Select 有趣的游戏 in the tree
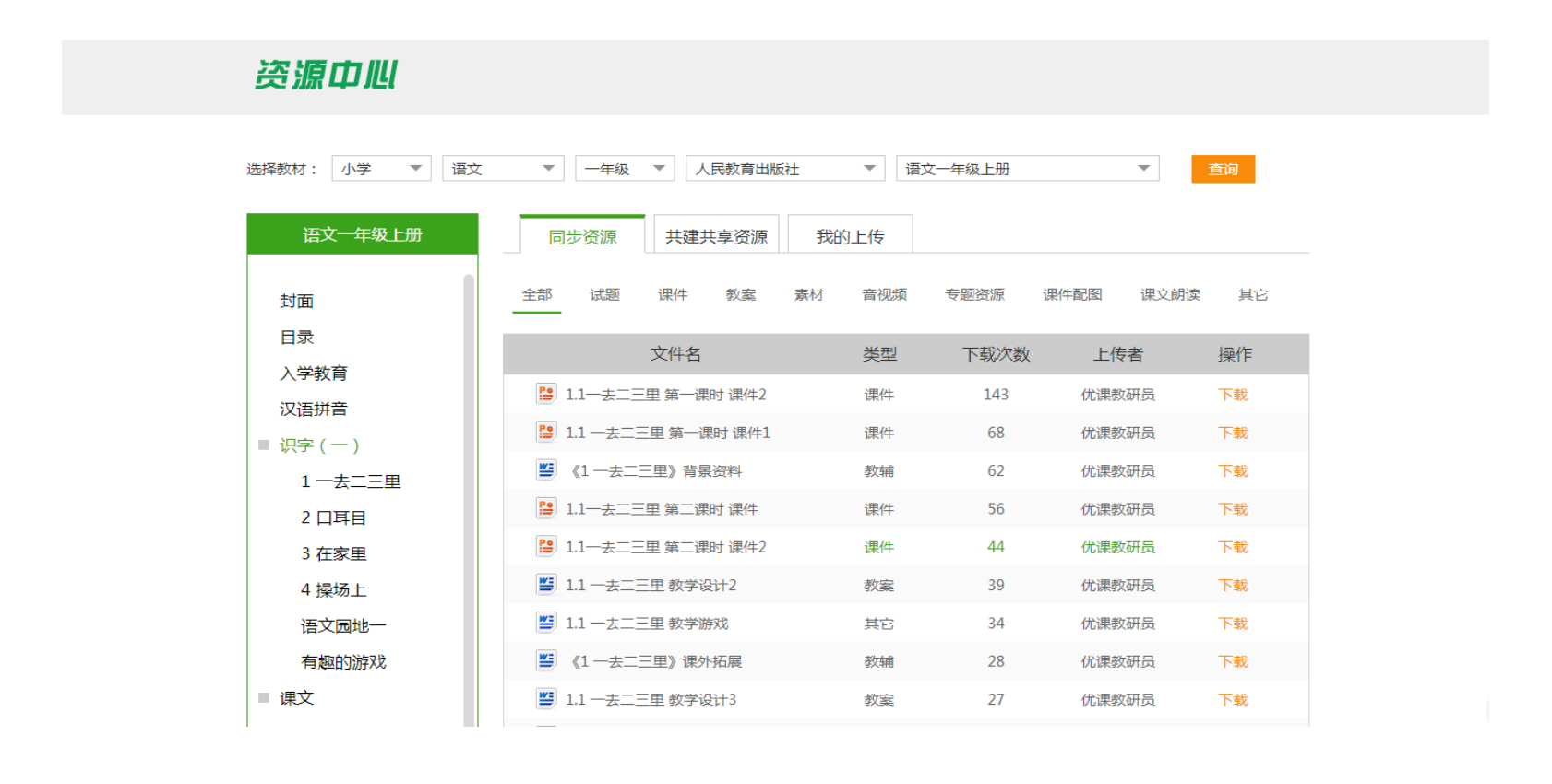 pos(343,662)
